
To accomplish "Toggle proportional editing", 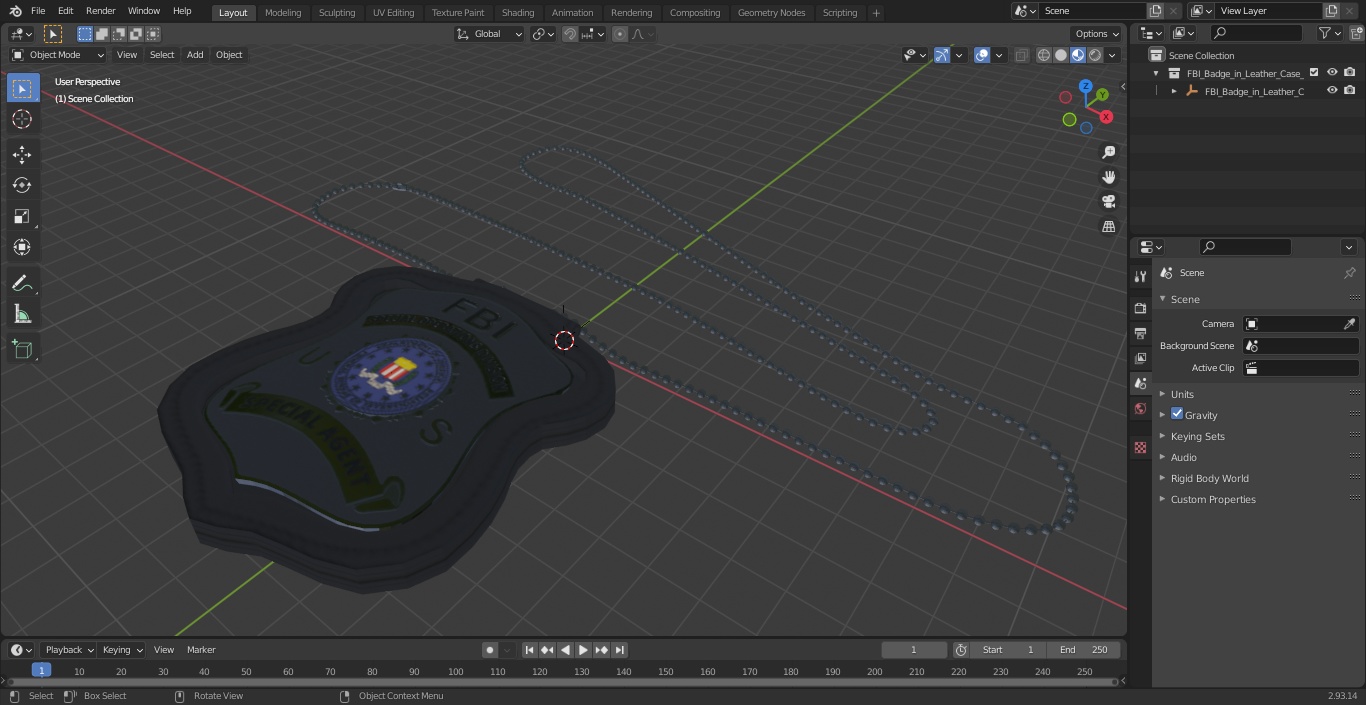I will click(x=620, y=34).
